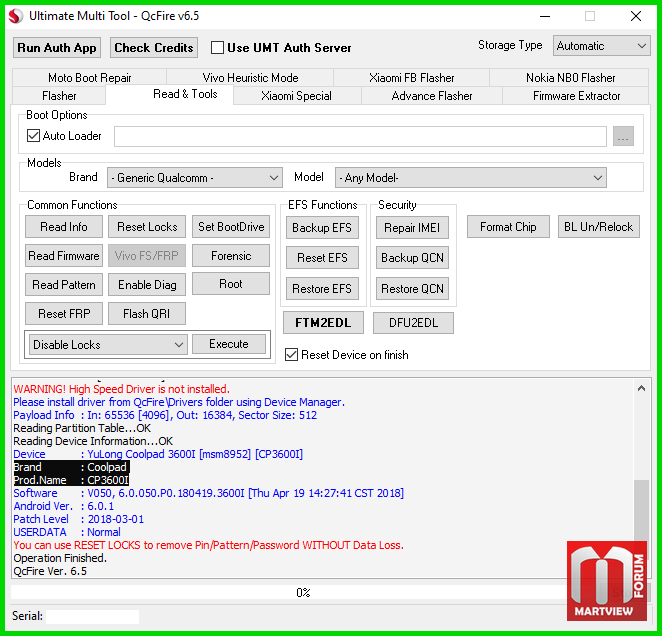
Task: Click Backup EFS button
Action: tap(322, 228)
